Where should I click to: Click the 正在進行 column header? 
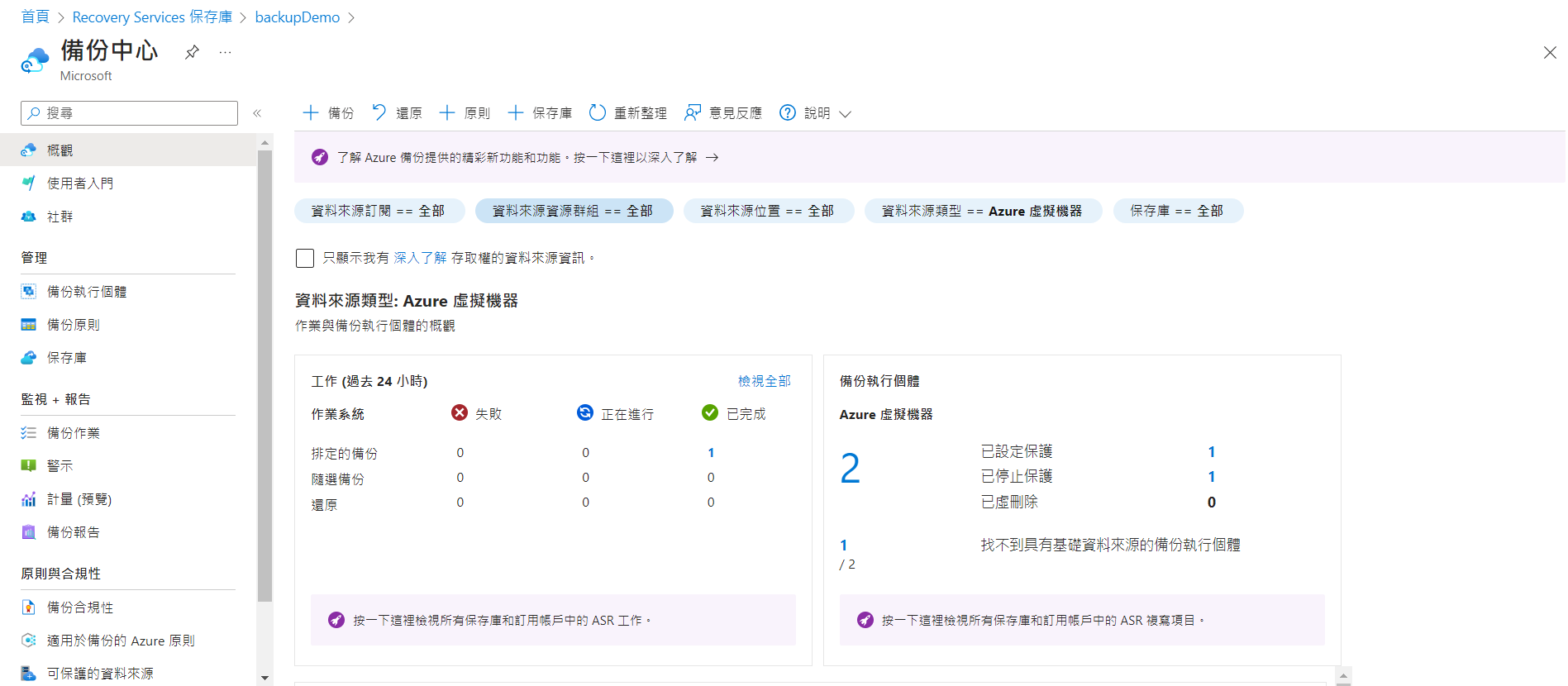pyautogui.click(x=615, y=413)
